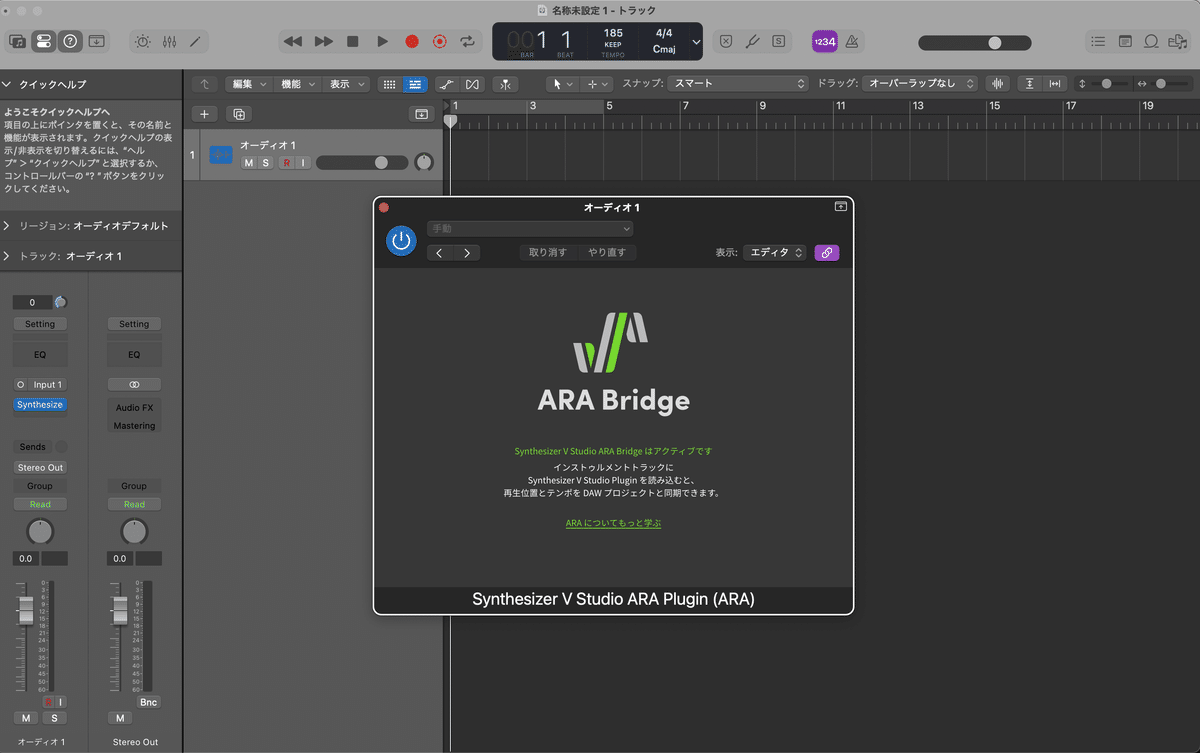Adjust the horizontal zoom slider
Viewport: 1200px width, 753px height.
(x=1170, y=84)
